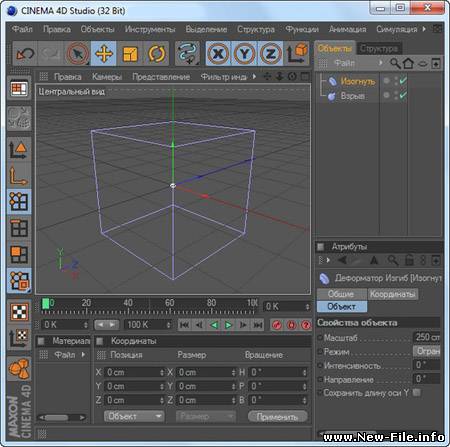Click the eye icon in Objects panel

(423, 63)
